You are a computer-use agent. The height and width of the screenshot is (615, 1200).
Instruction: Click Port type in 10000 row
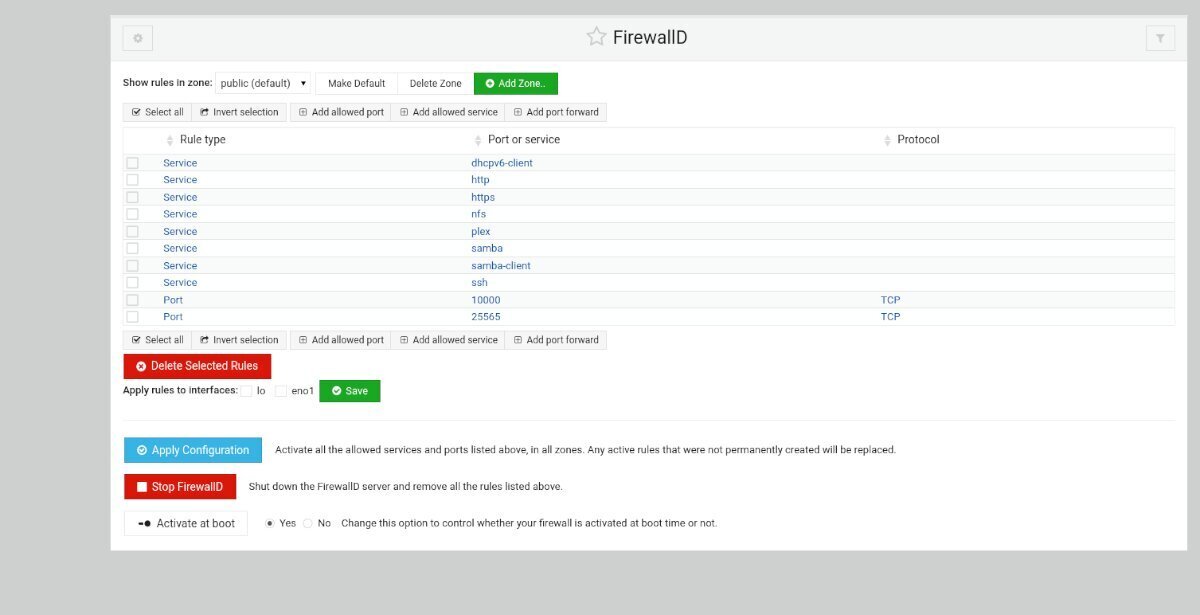pos(173,300)
